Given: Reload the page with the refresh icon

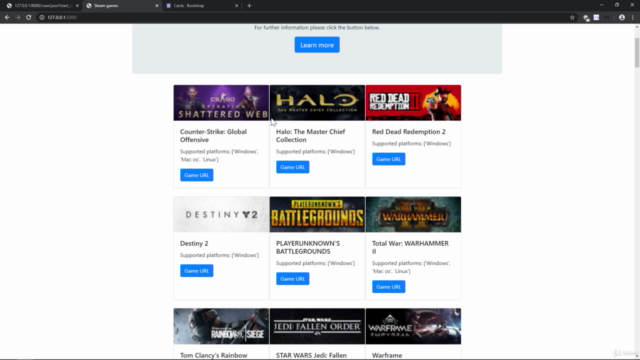Looking at the screenshot, I should [x=29, y=17].
